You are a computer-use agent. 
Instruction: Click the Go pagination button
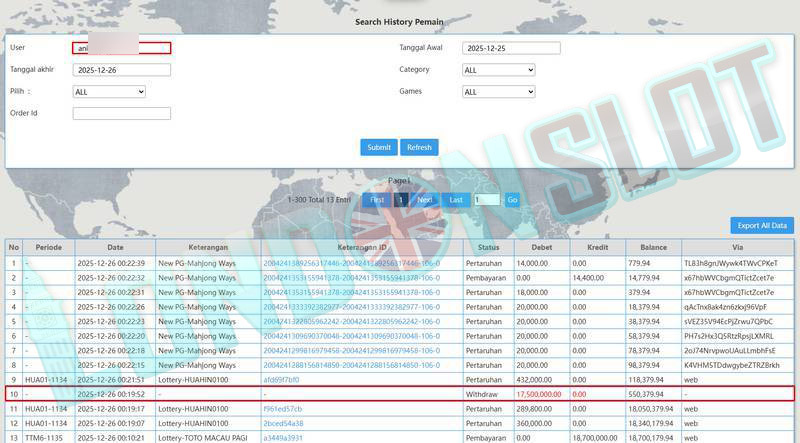coord(512,200)
